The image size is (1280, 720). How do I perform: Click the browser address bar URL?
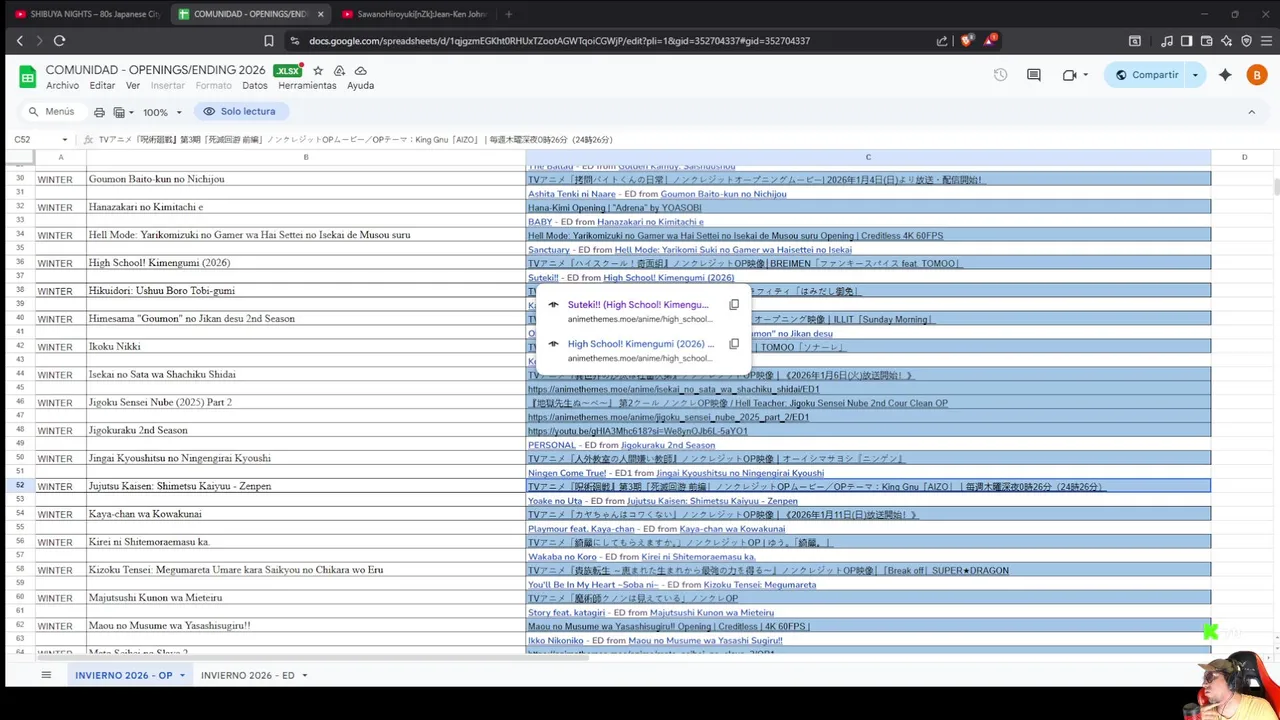pos(559,41)
